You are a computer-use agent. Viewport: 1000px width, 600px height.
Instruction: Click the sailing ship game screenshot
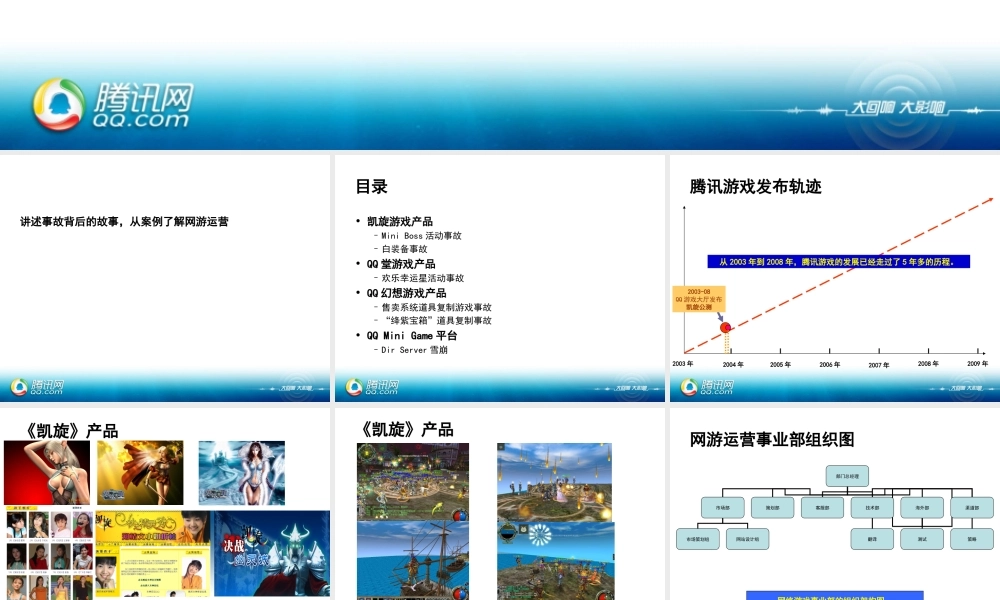(x=413, y=560)
